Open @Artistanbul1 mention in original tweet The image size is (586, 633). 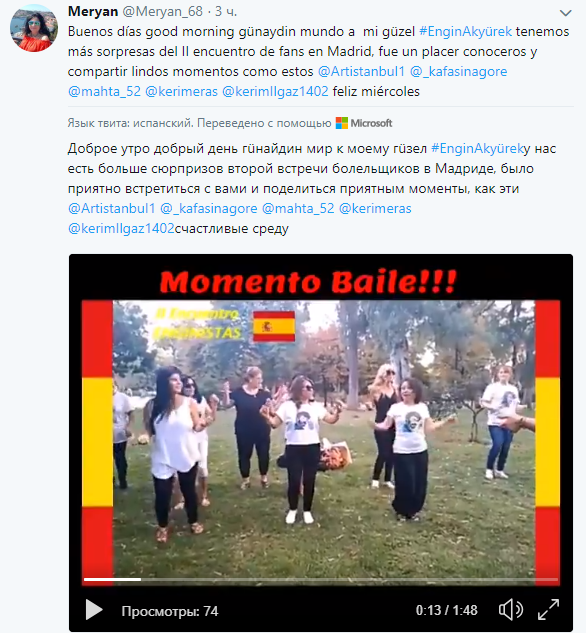(361, 71)
